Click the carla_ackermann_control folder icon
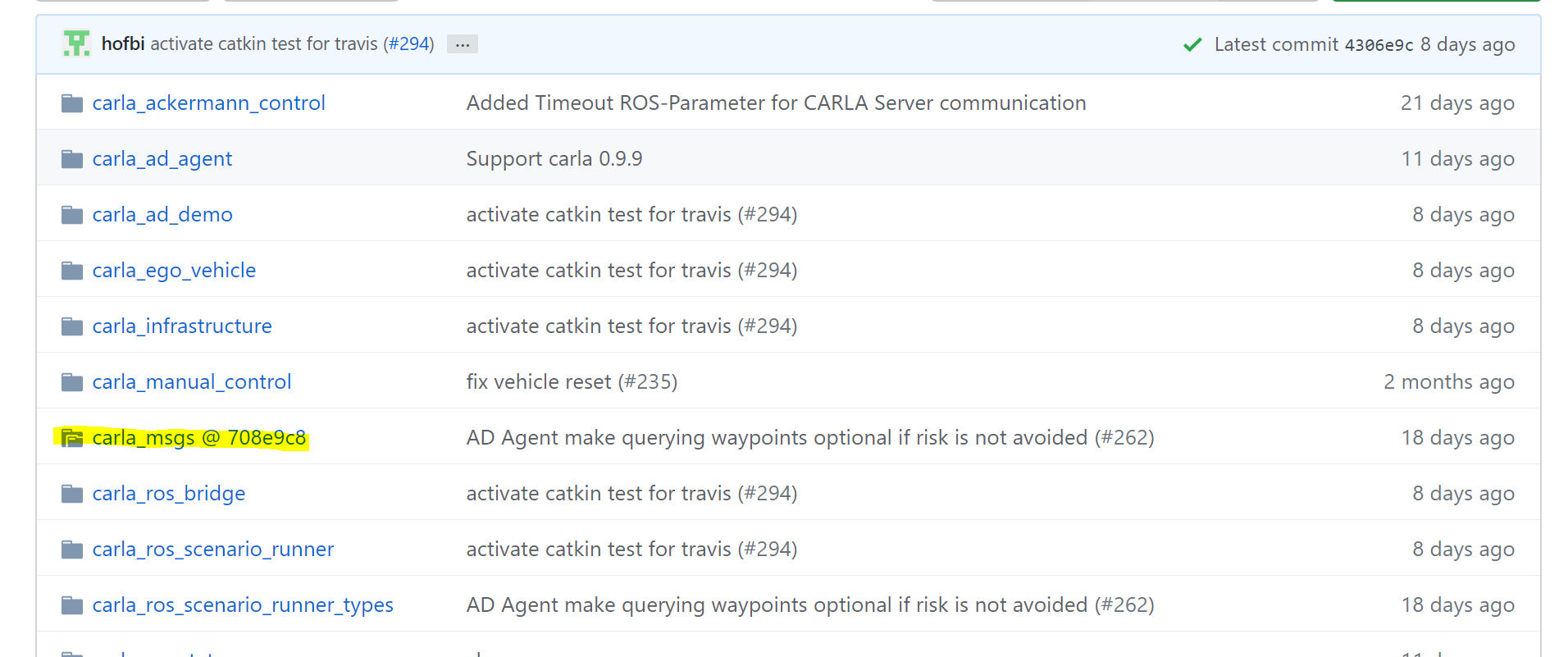 pyautogui.click(x=72, y=103)
